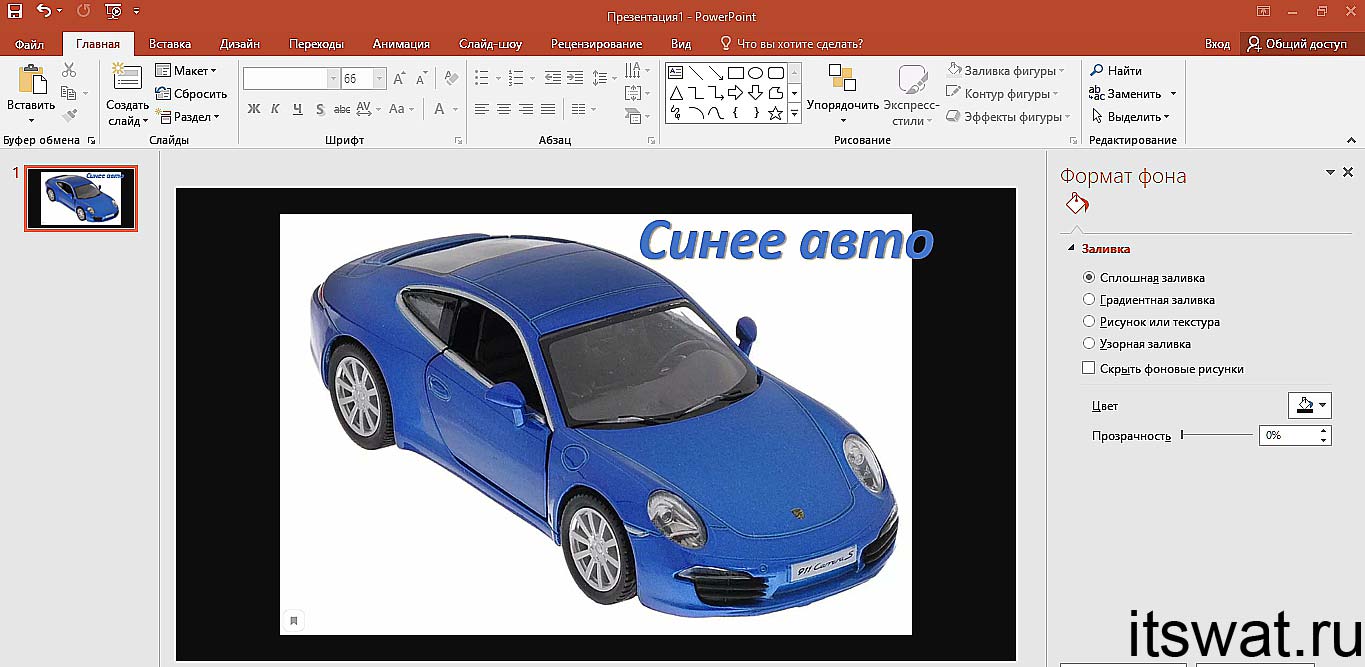Open the Цвет fill color picker

tap(1309, 405)
